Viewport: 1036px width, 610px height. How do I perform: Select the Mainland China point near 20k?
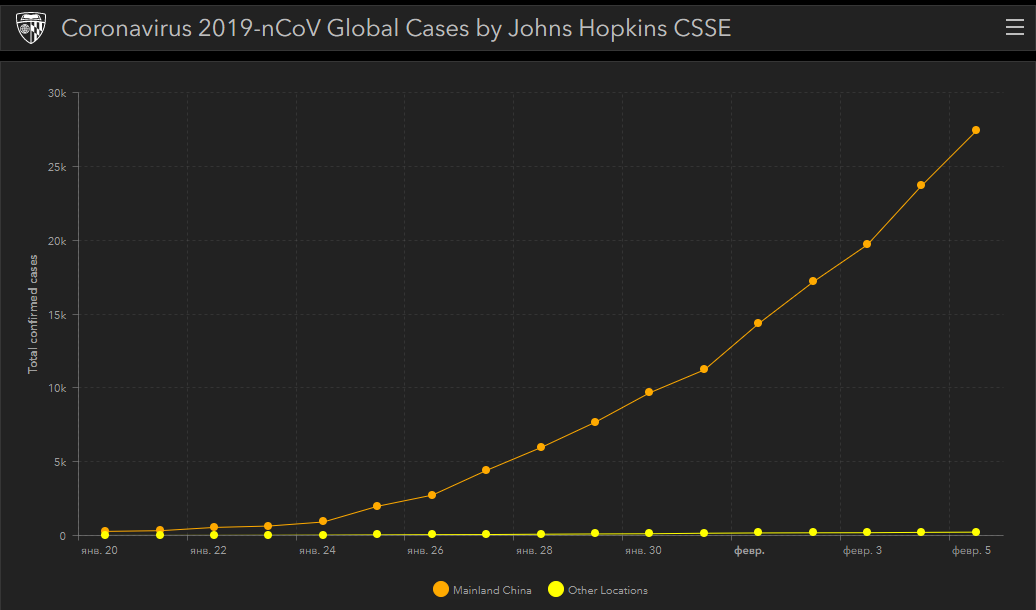[x=867, y=245]
